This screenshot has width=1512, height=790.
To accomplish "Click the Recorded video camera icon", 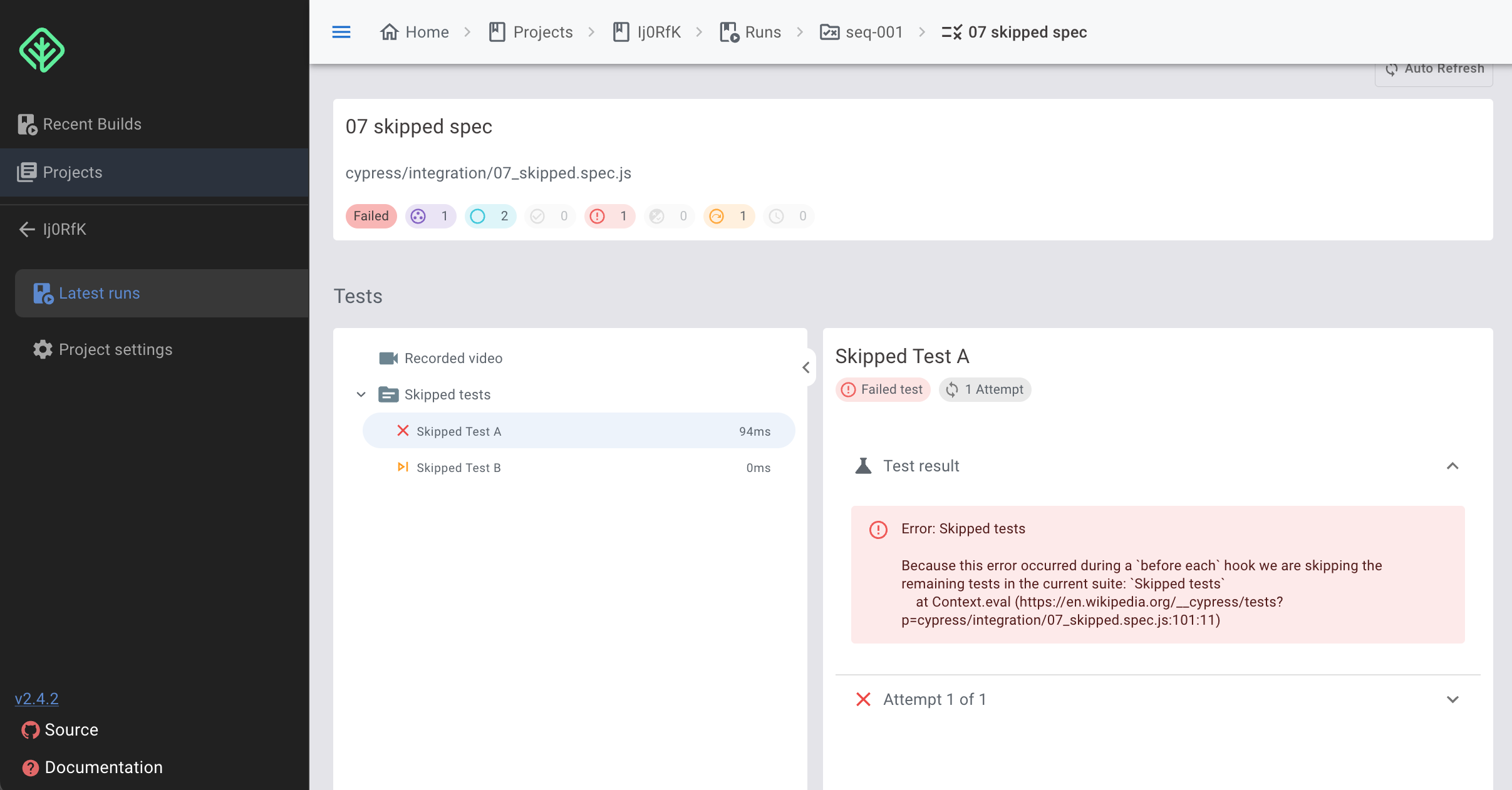I will [388, 358].
